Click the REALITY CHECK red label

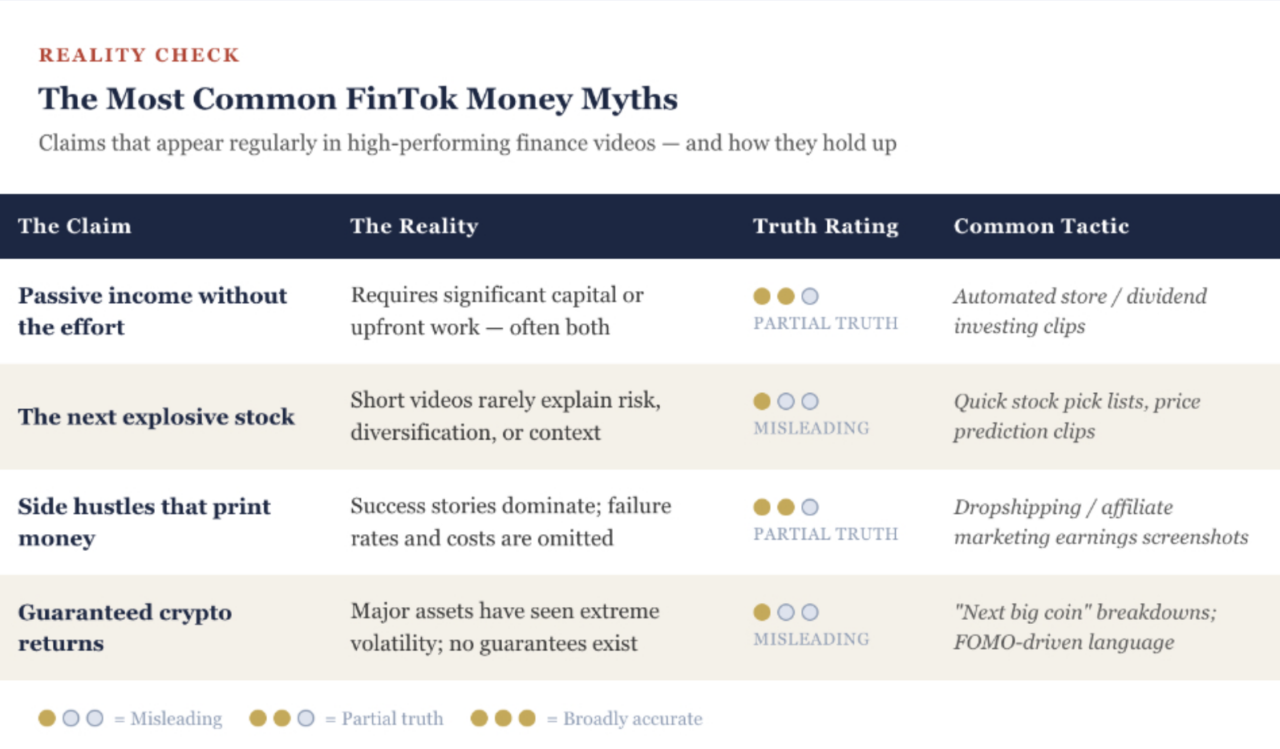pos(139,55)
